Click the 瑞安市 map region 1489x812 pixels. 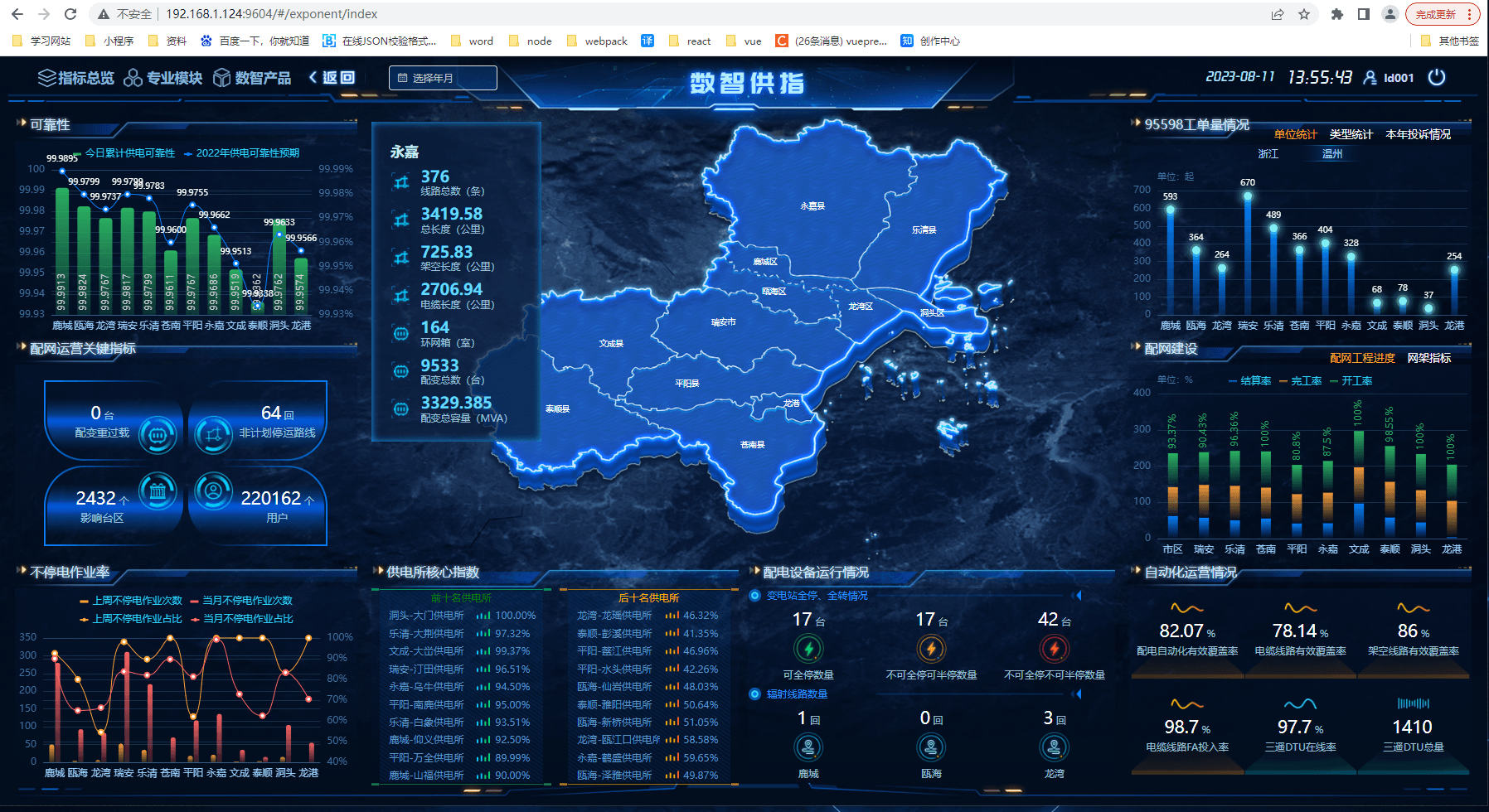click(723, 321)
